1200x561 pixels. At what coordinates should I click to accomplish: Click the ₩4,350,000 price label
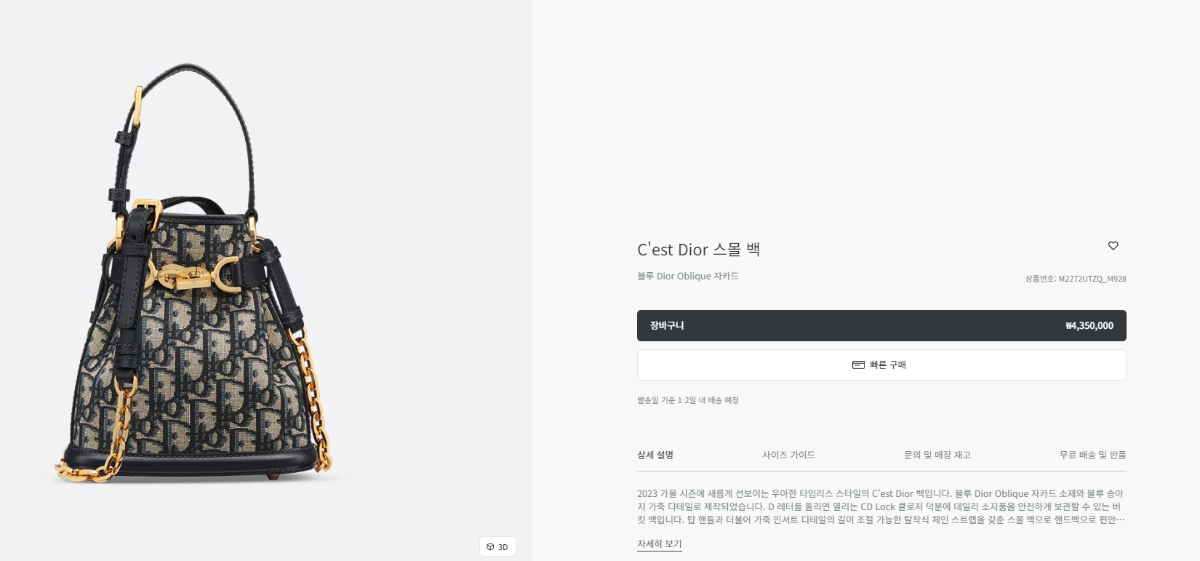(1089, 326)
